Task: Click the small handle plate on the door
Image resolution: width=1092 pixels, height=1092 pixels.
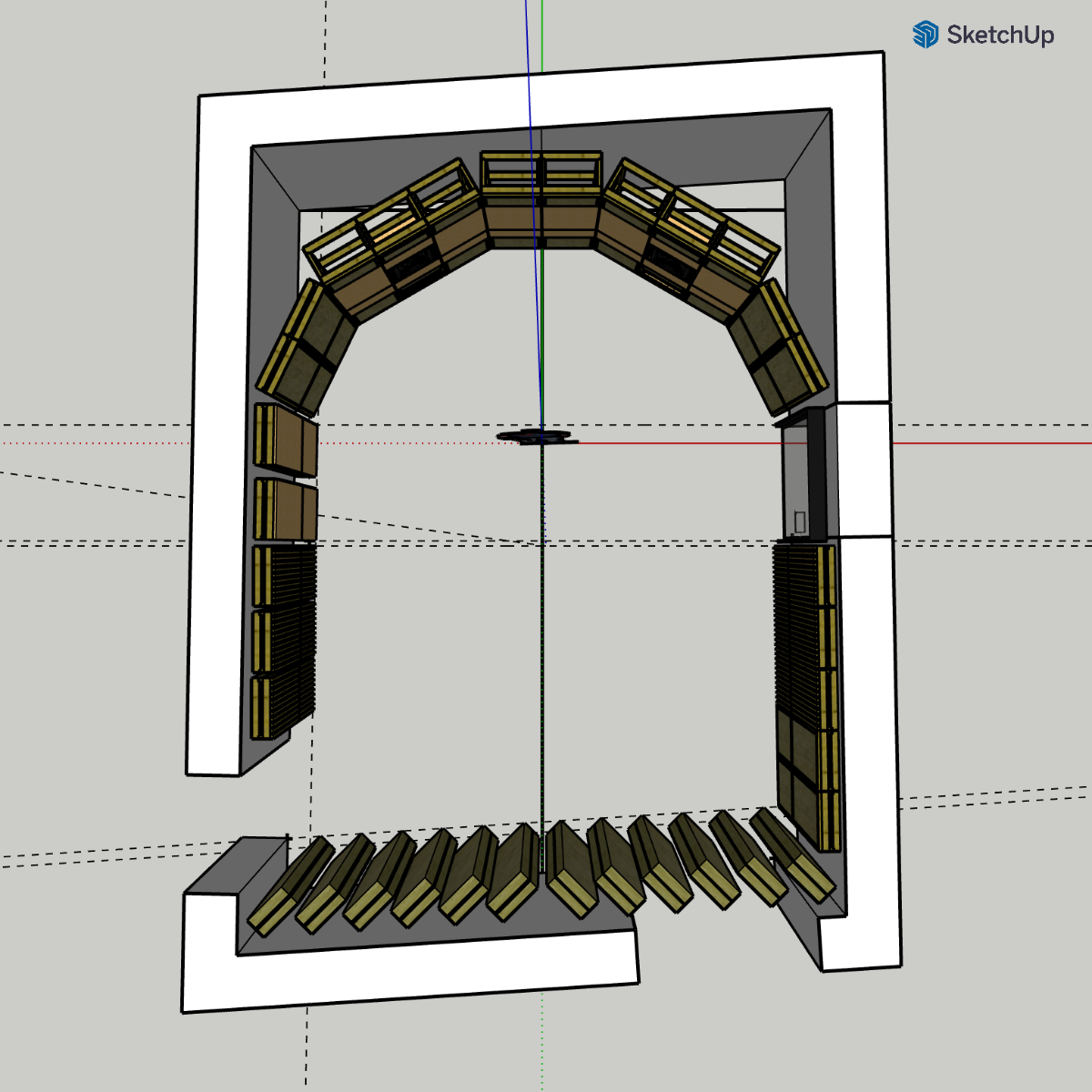Action: click(799, 521)
